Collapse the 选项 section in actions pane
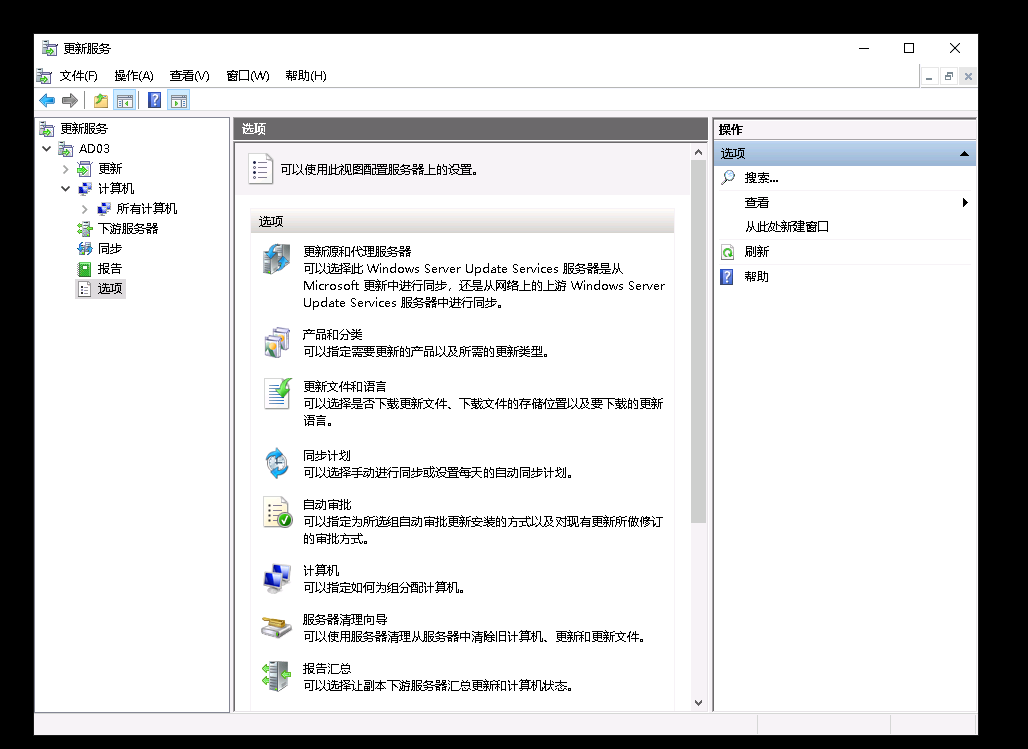 point(964,153)
